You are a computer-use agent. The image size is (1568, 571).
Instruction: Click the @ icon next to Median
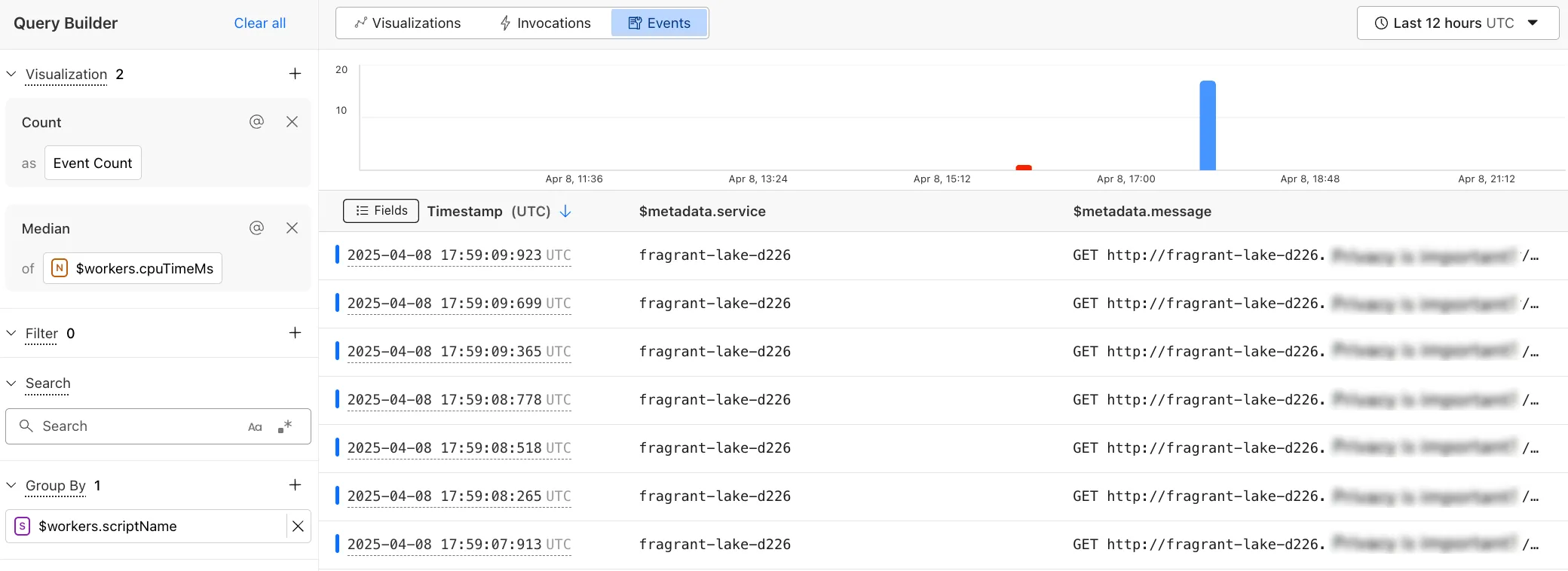coord(256,228)
